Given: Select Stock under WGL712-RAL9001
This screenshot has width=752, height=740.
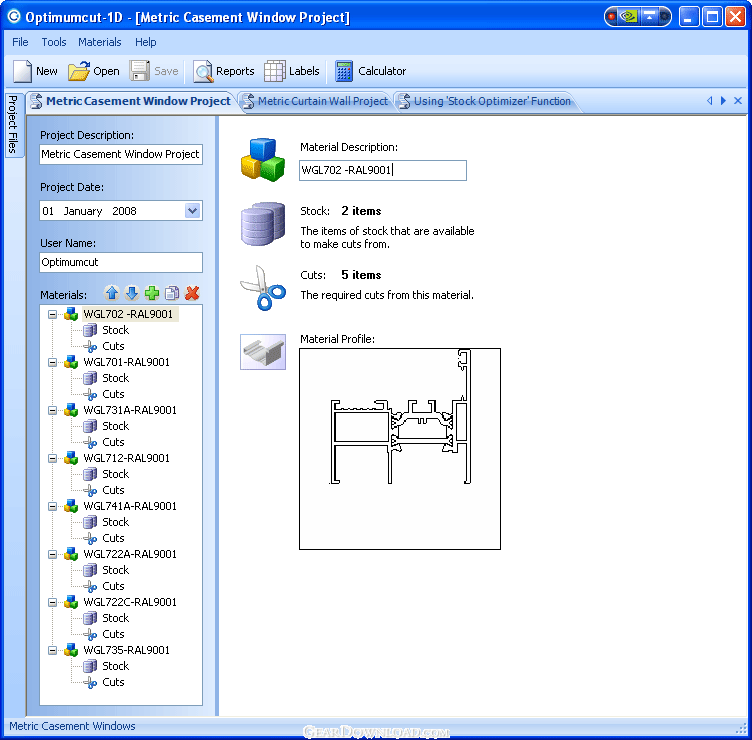Looking at the screenshot, I should click(x=116, y=474).
